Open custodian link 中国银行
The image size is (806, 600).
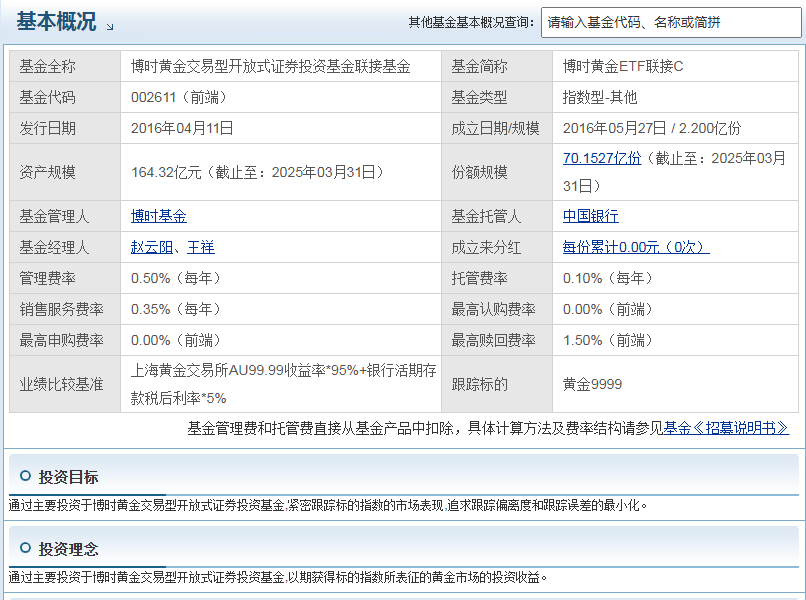pos(591,216)
